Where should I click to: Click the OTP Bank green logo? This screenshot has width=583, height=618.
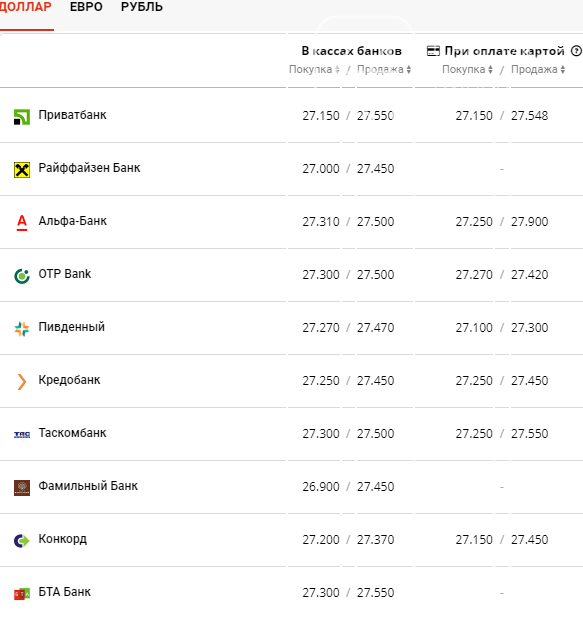click(x=22, y=276)
